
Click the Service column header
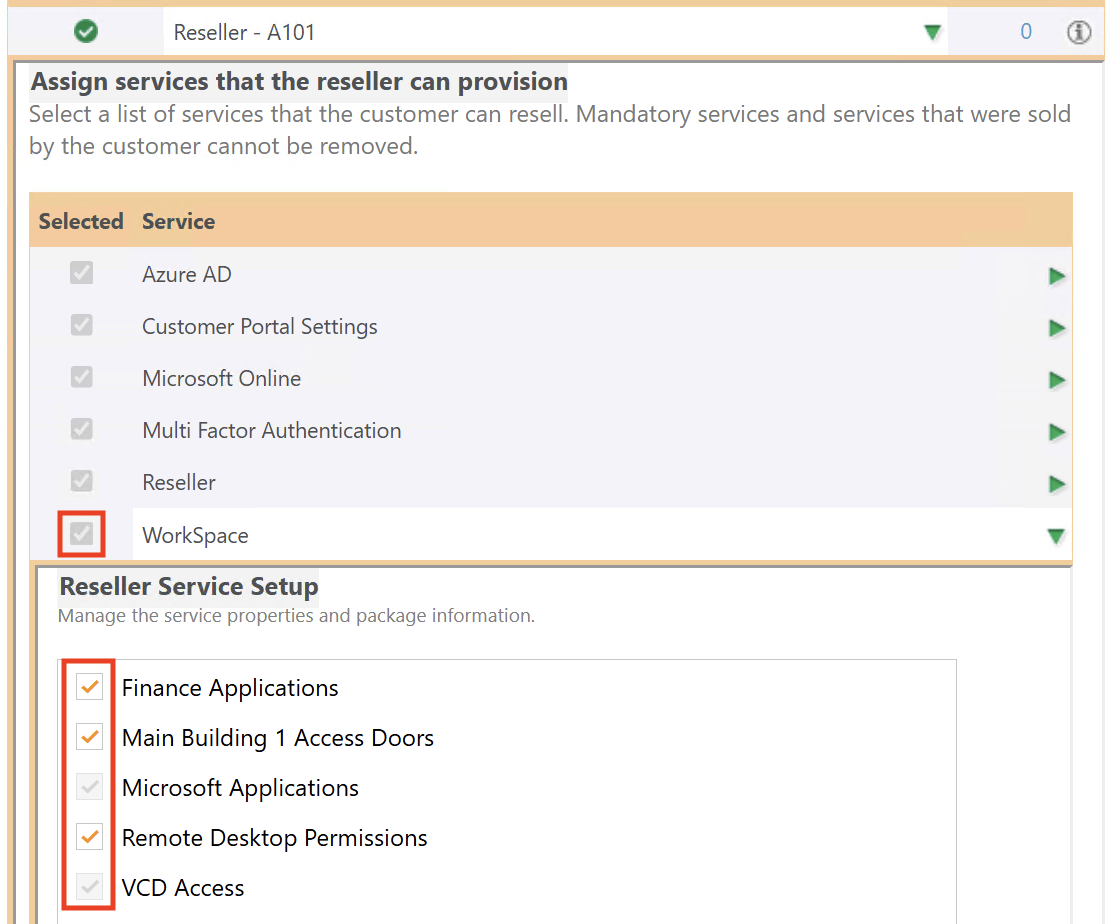[x=178, y=221]
